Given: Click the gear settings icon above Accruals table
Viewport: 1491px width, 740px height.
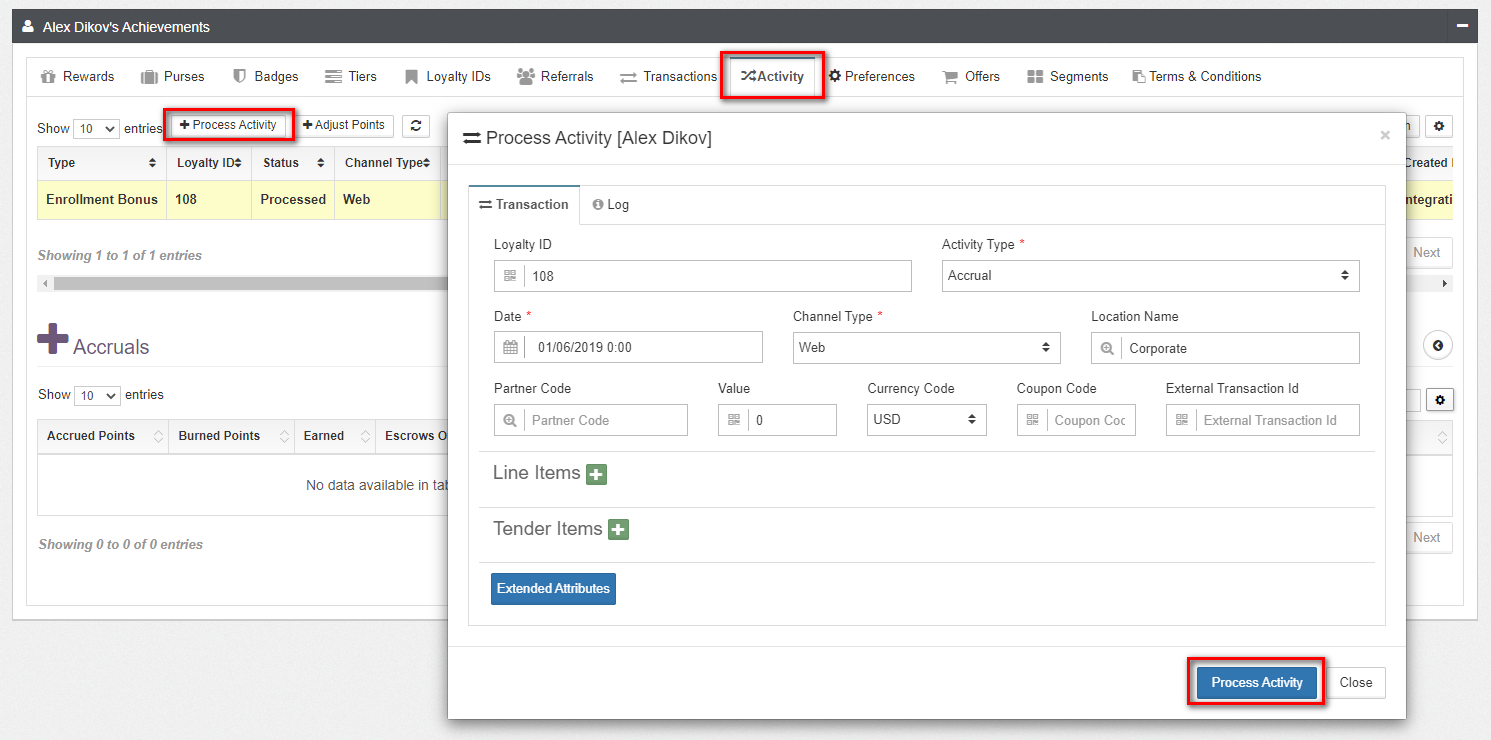Looking at the screenshot, I should click(x=1440, y=400).
